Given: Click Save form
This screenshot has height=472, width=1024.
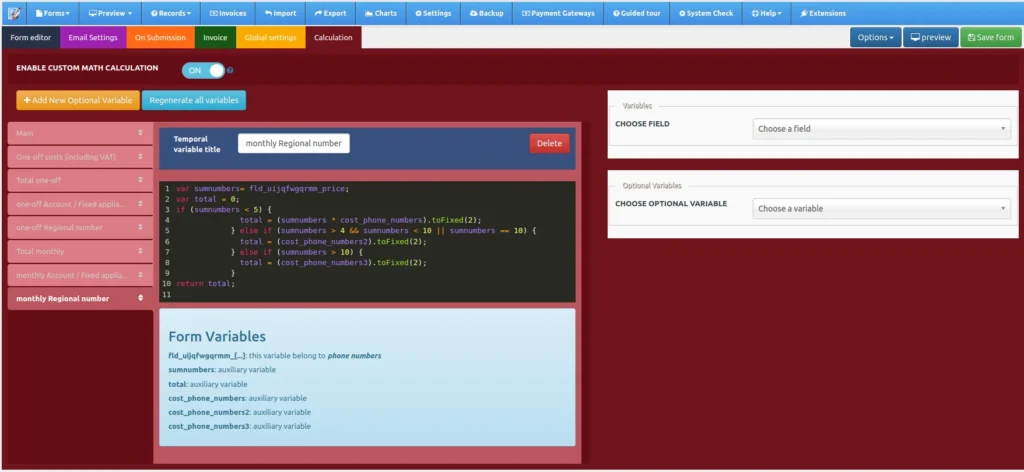Looking at the screenshot, I should tap(991, 37).
